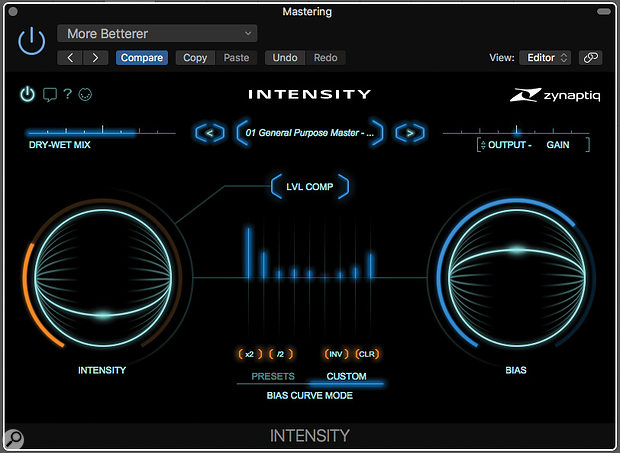Image resolution: width=620 pixels, height=453 pixels.
Task: Click the magnifier zoom icon
Action: pos(14,439)
